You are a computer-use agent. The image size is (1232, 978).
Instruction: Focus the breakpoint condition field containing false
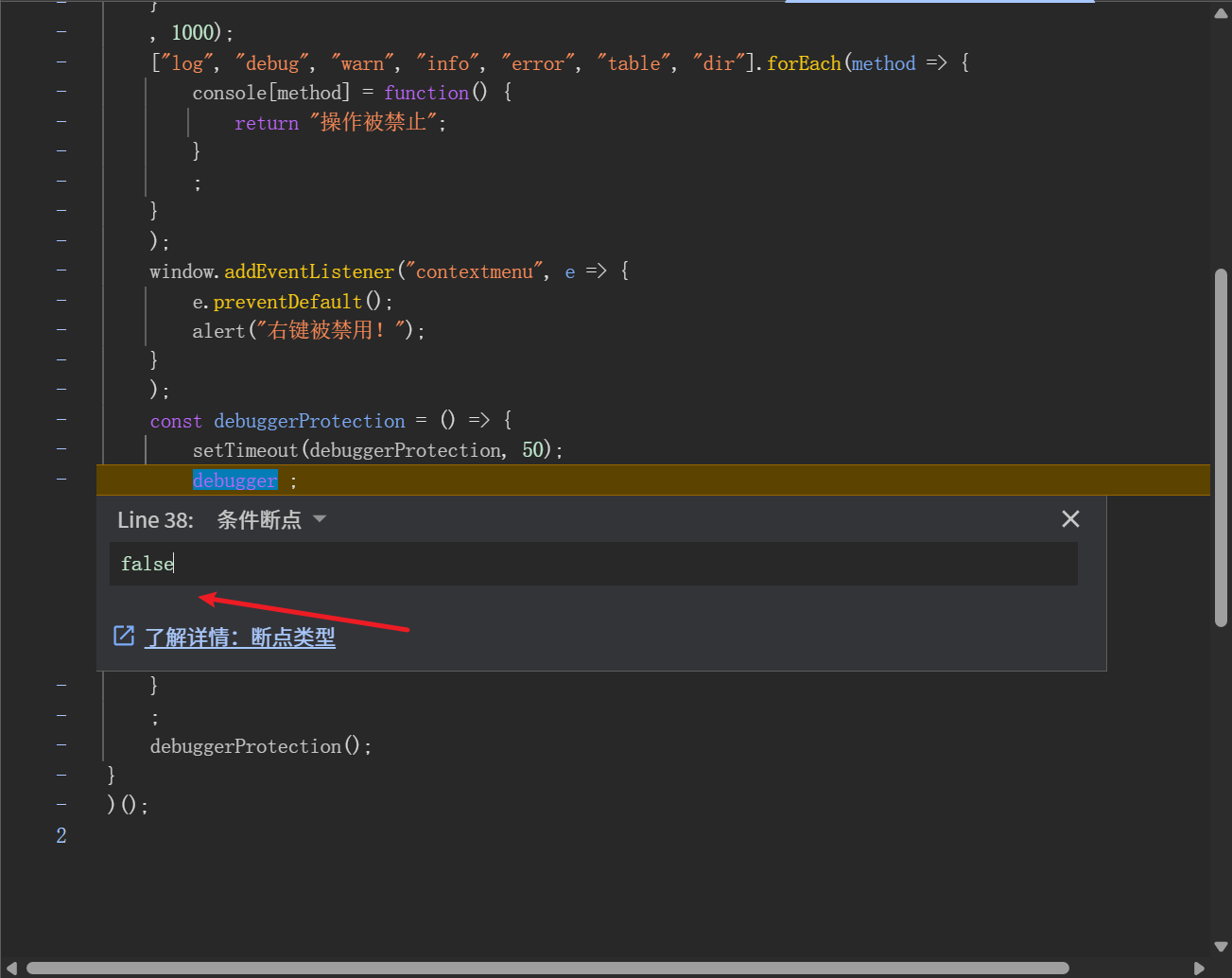[593, 564]
